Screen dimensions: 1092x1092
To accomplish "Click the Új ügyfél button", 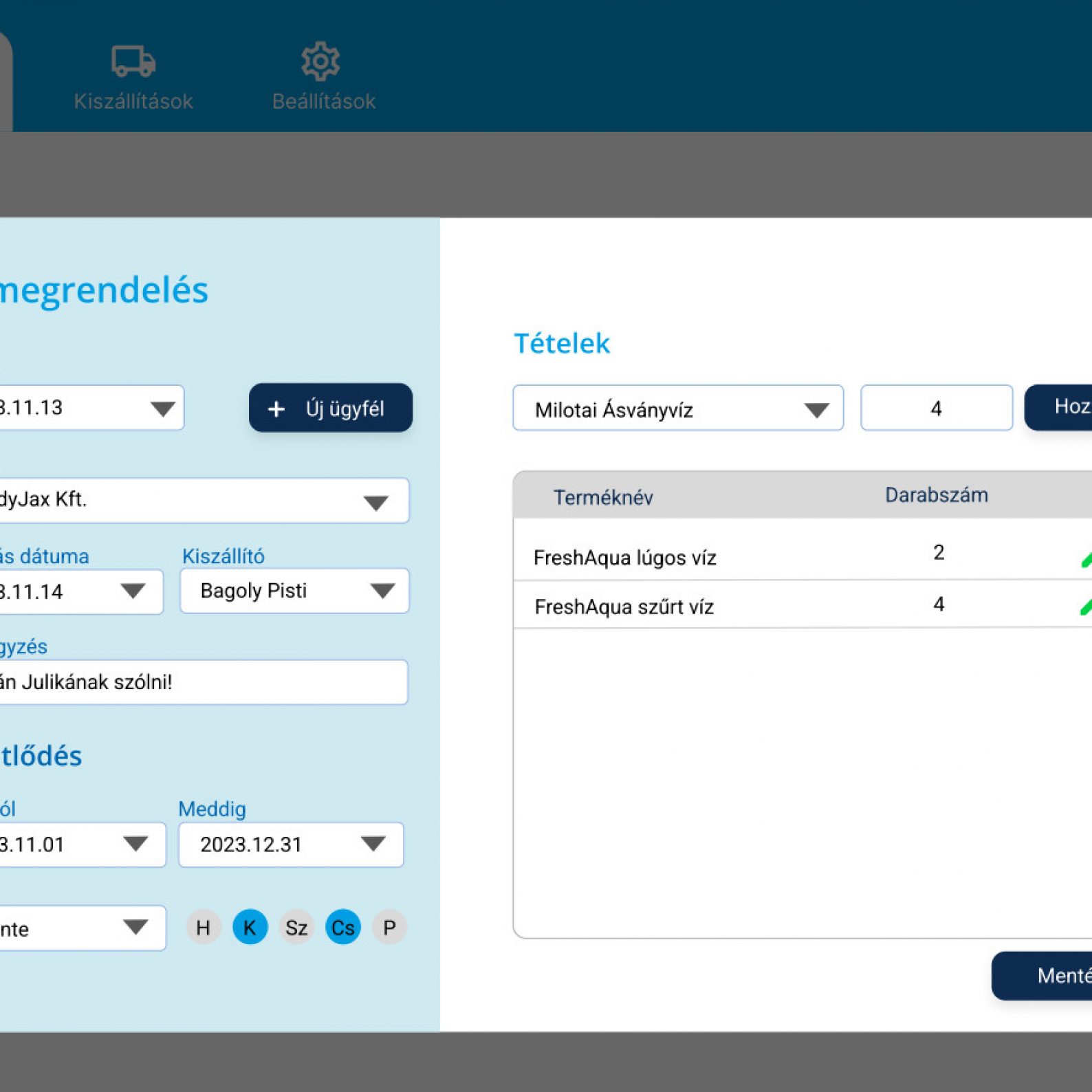I will 331,408.
